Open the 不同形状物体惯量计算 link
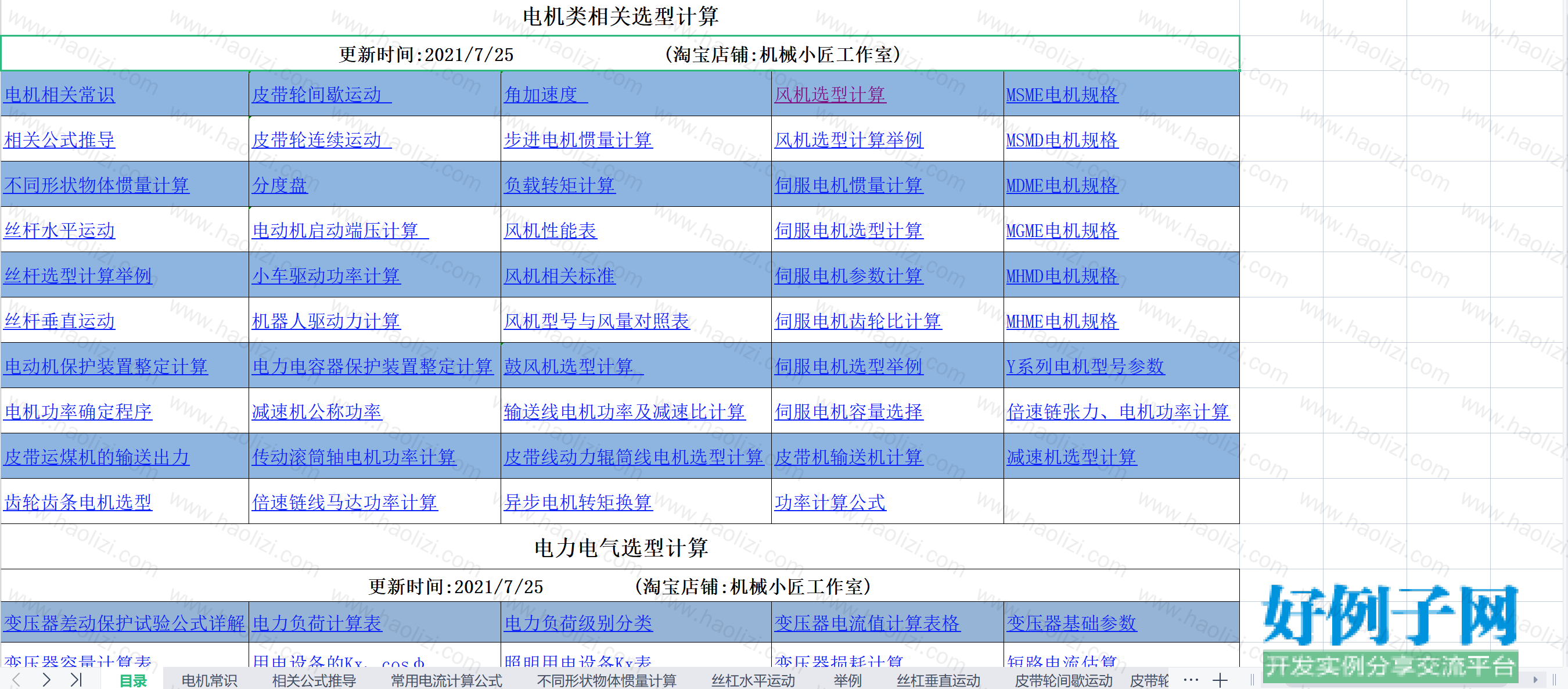This screenshot has width=1568, height=689. (97, 185)
